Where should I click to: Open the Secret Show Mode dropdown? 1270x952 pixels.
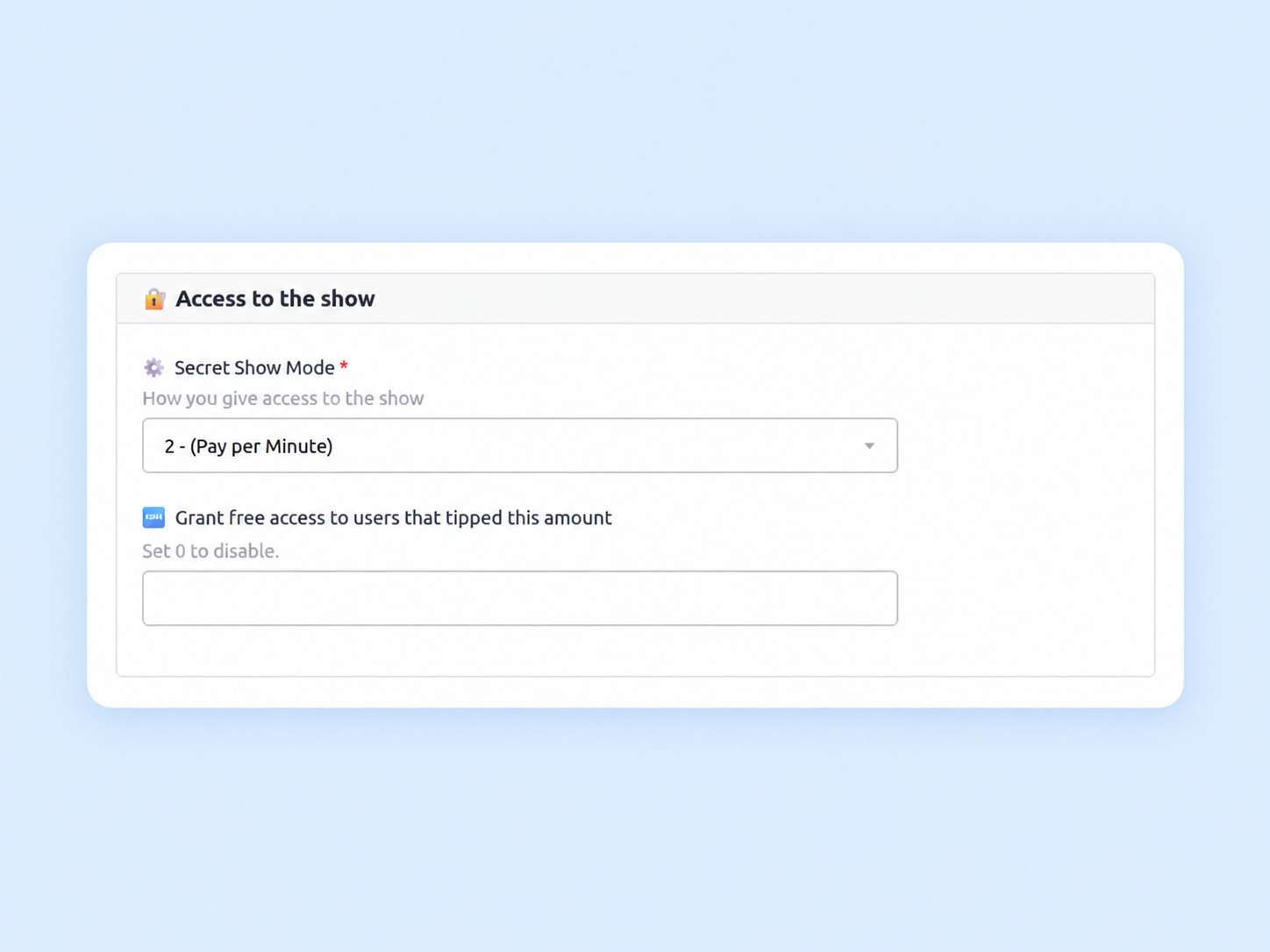tap(519, 445)
